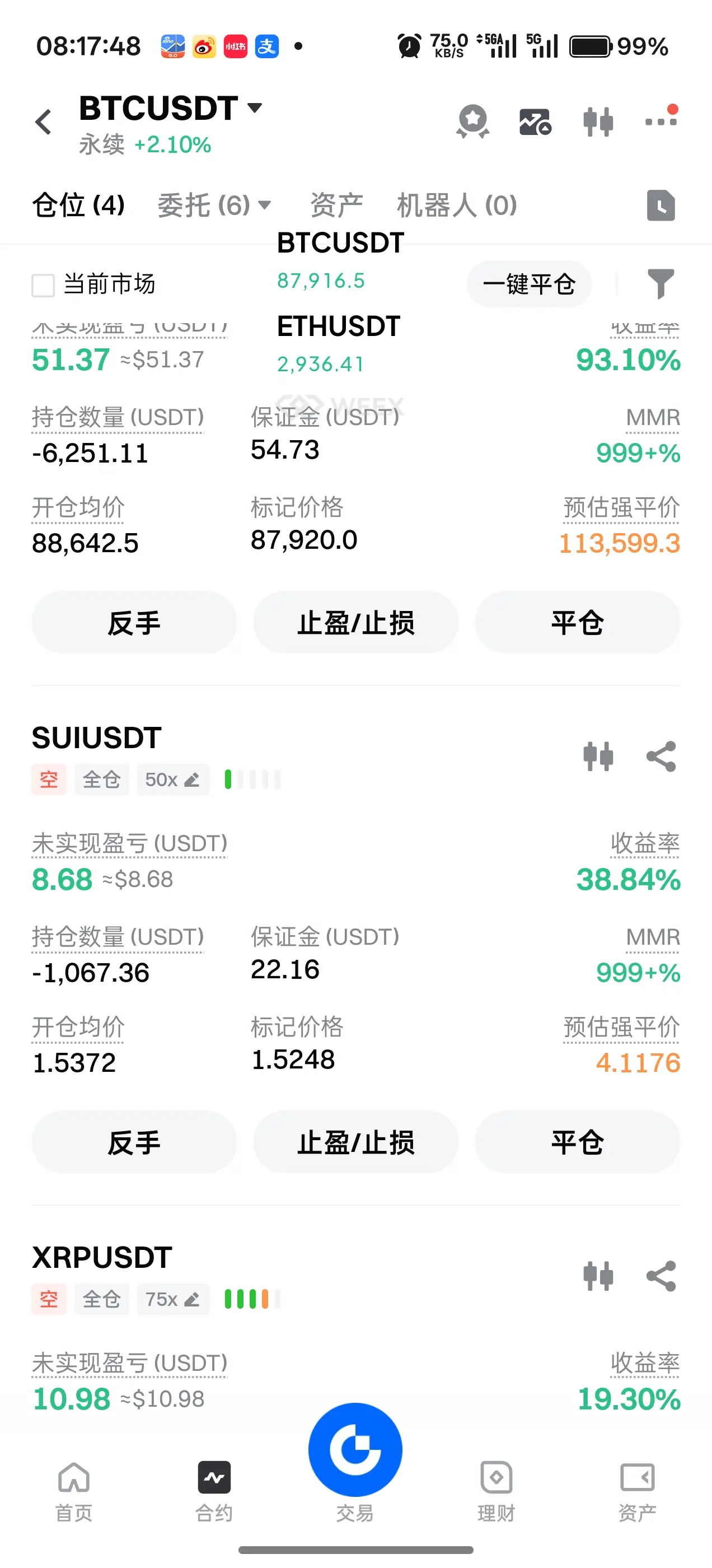Tap the 永续 +2.10% subtitle

(x=145, y=145)
